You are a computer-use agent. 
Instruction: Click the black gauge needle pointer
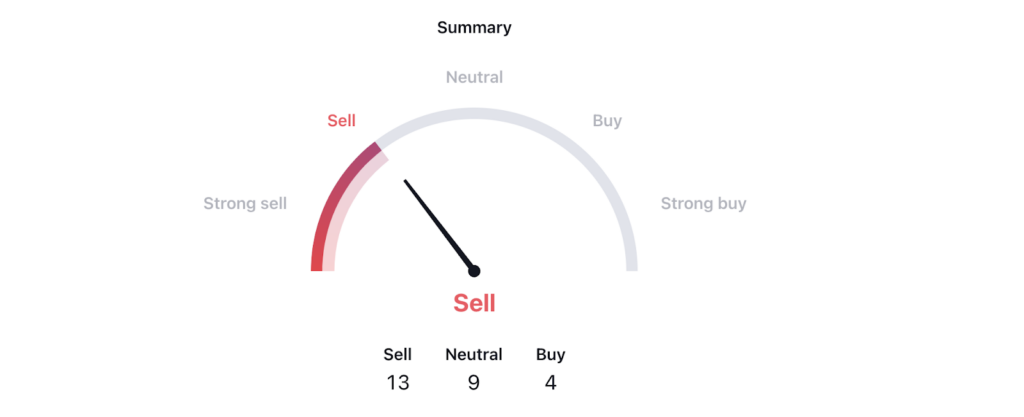point(438,224)
